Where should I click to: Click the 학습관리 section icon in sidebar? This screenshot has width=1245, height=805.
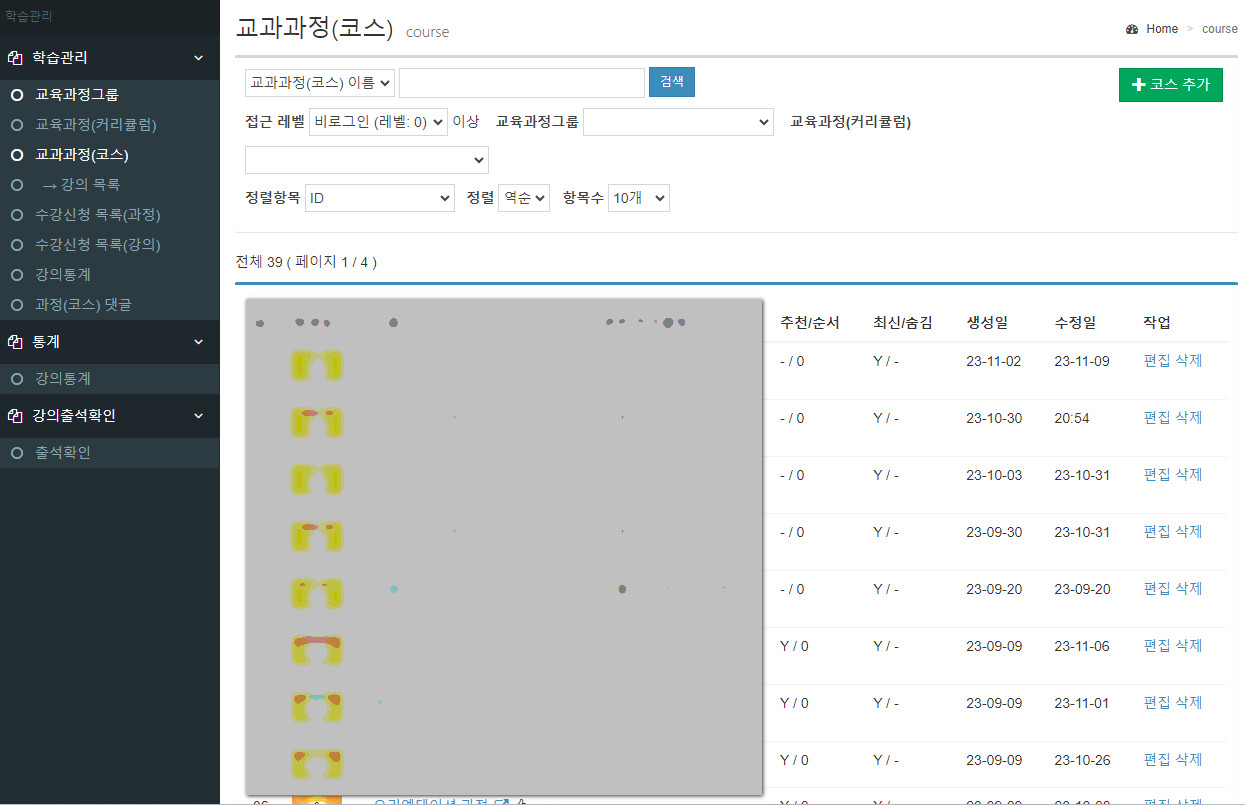click(15, 58)
